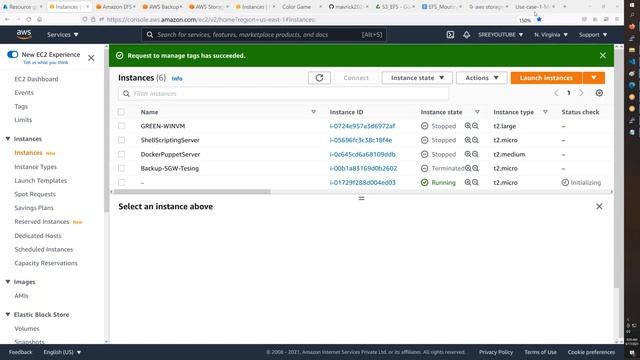Open Launch Templates in sidebar
640x360 pixels.
point(40,180)
